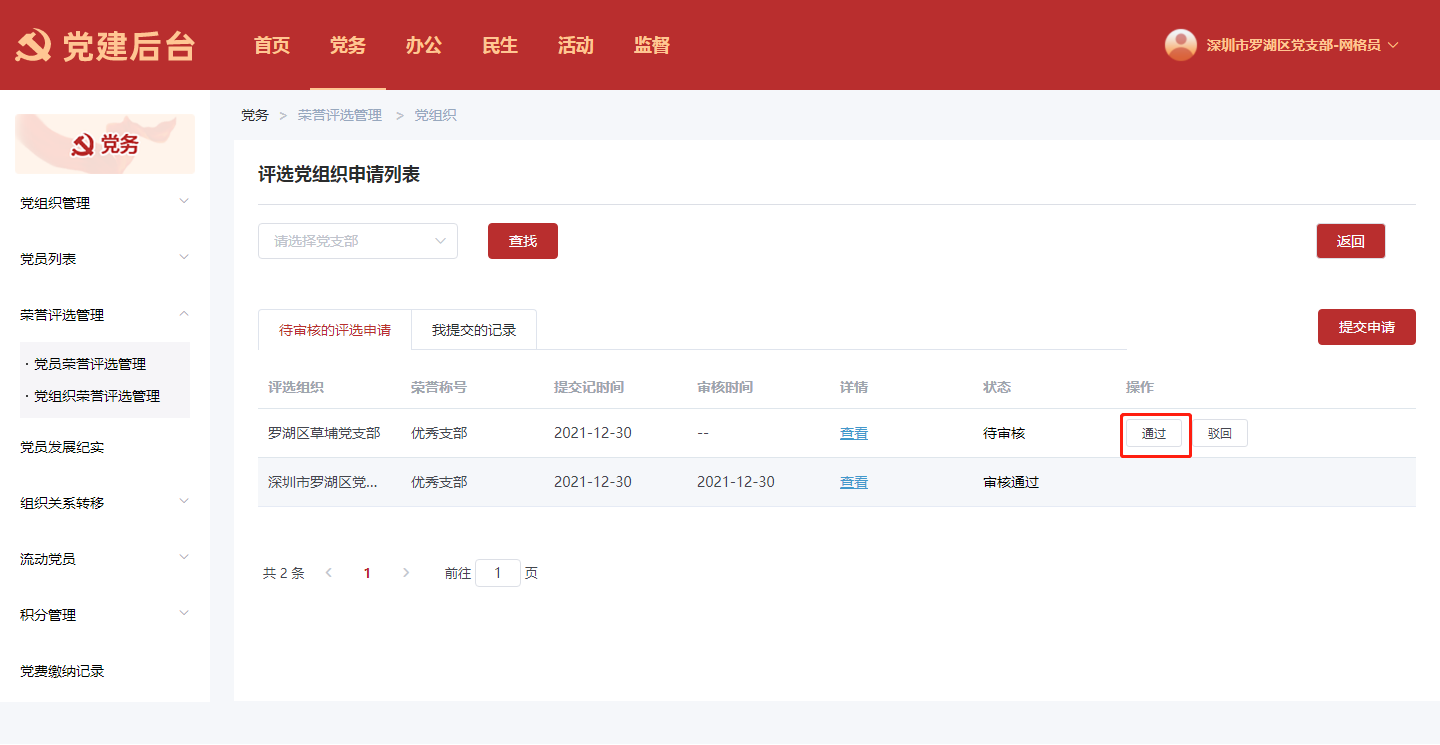The height and width of the screenshot is (745, 1440).
Task: Approve 罗湖区草埔党支部 with 通过 button
Action: point(1153,433)
